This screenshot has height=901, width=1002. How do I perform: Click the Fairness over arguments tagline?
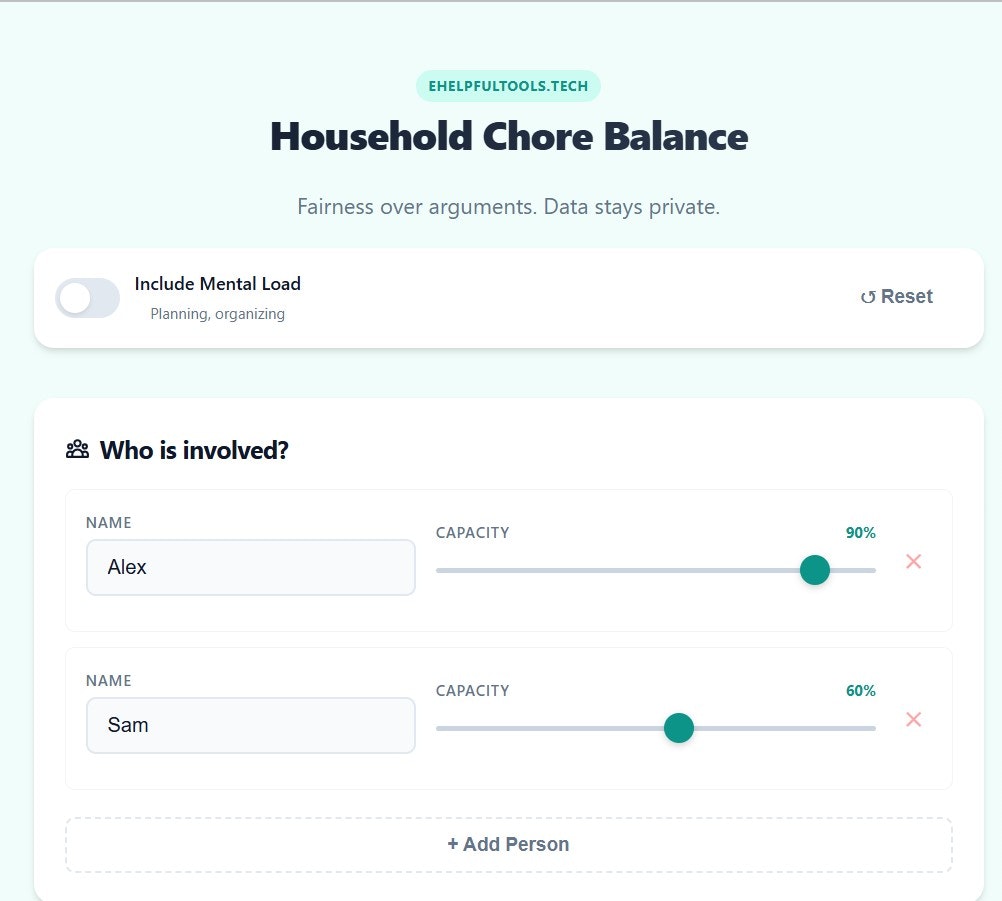(508, 207)
